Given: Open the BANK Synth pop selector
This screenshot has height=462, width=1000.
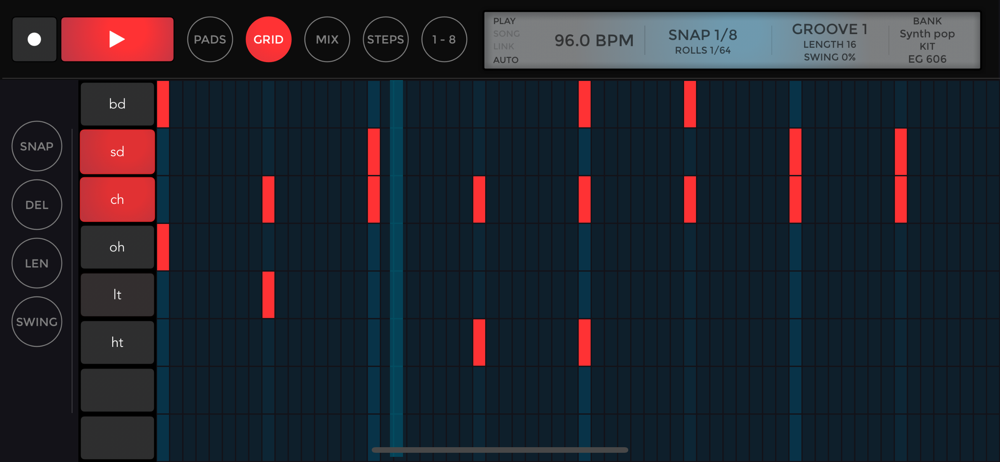Looking at the screenshot, I should click(927, 27).
